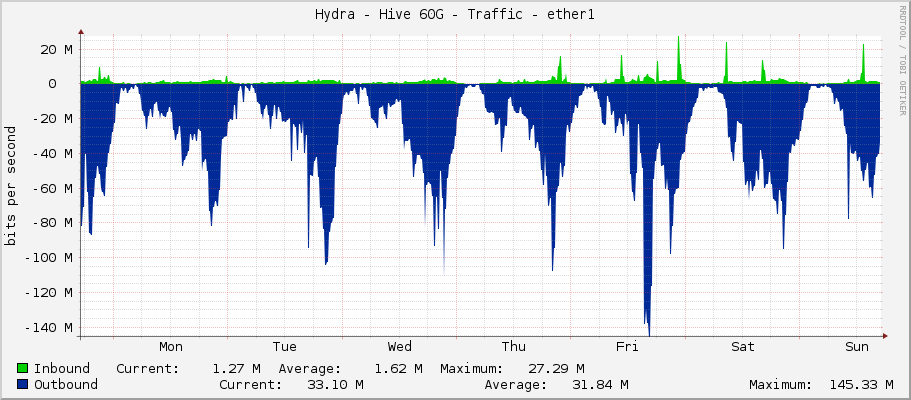
Task: Select the Sun label on time axis
Action: click(x=856, y=347)
